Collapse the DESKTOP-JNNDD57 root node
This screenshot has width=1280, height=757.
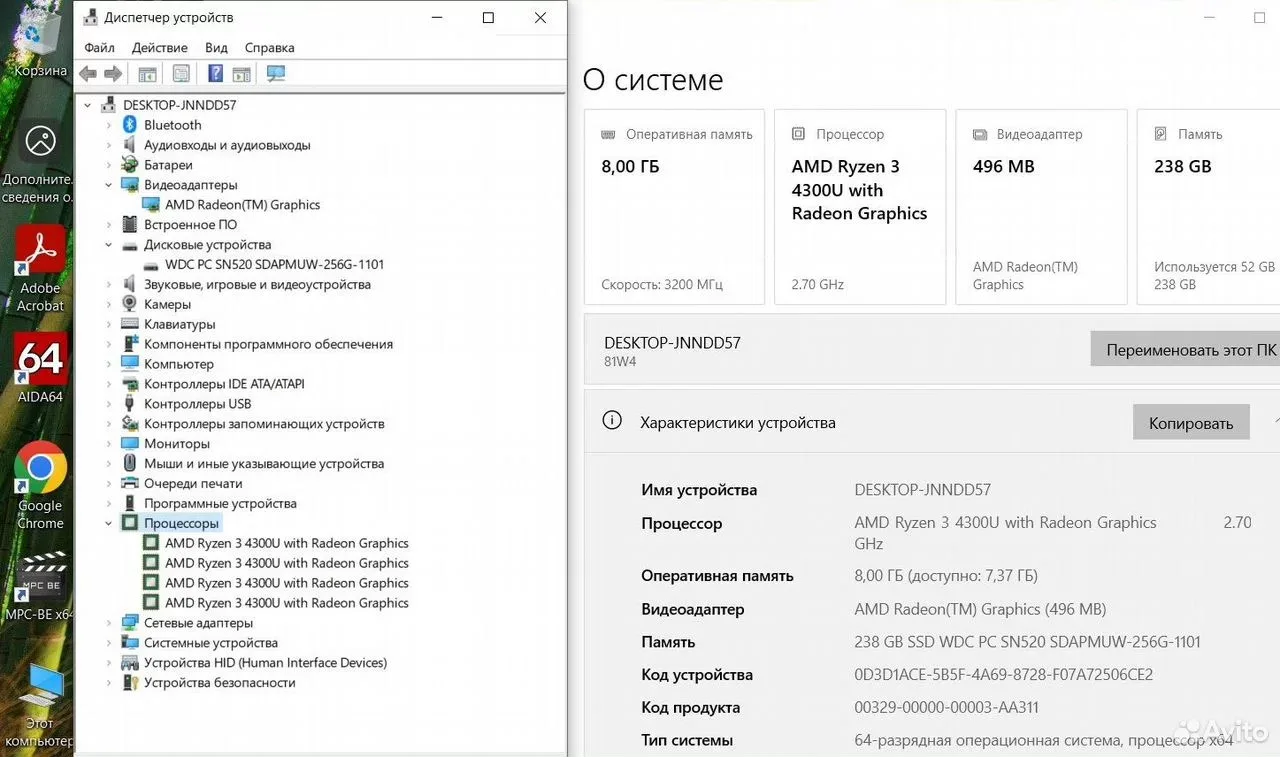click(x=88, y=105)
